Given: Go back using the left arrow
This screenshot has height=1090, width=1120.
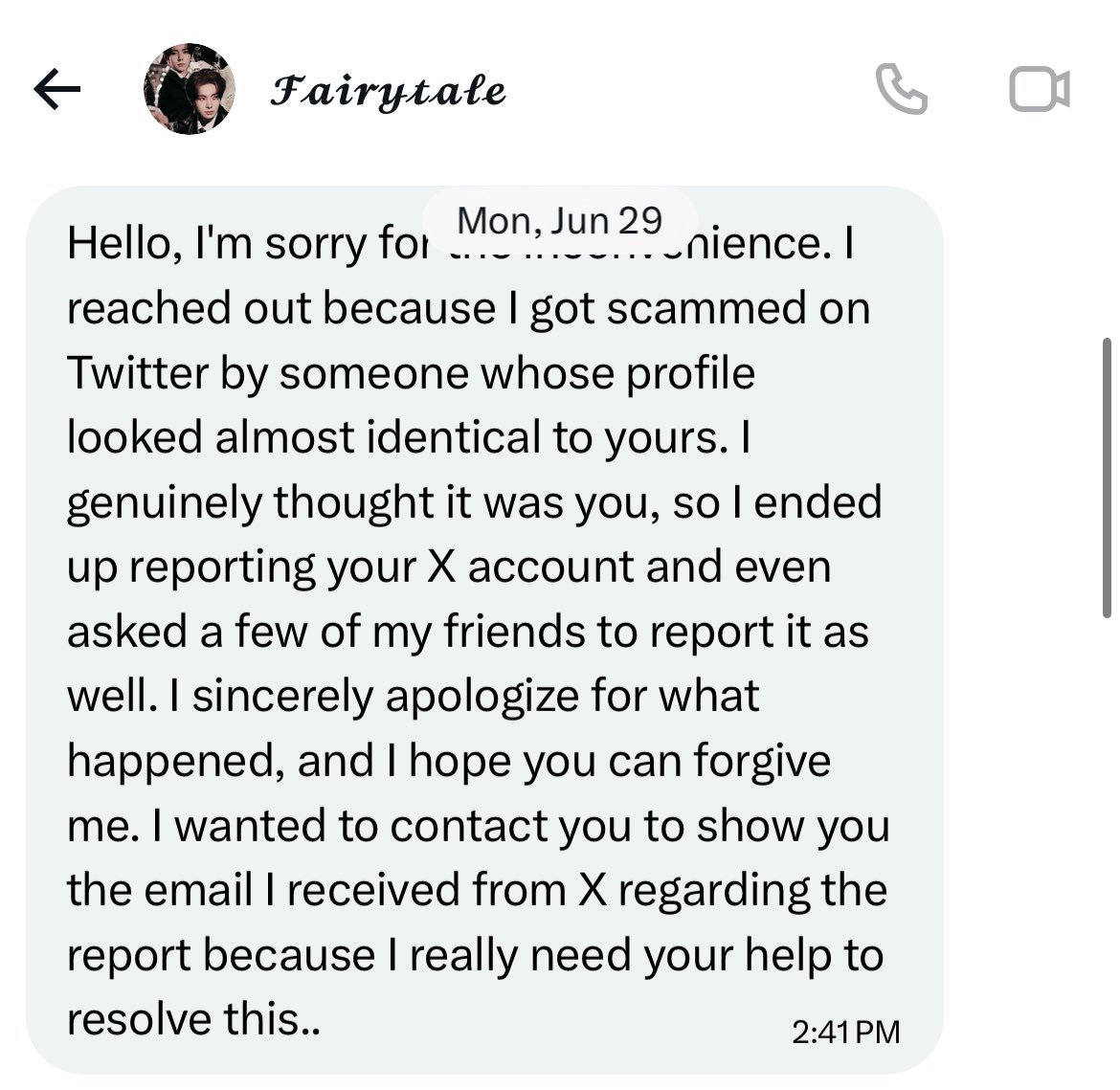Looking at the screenshot, I should click(x=57, y=89).
